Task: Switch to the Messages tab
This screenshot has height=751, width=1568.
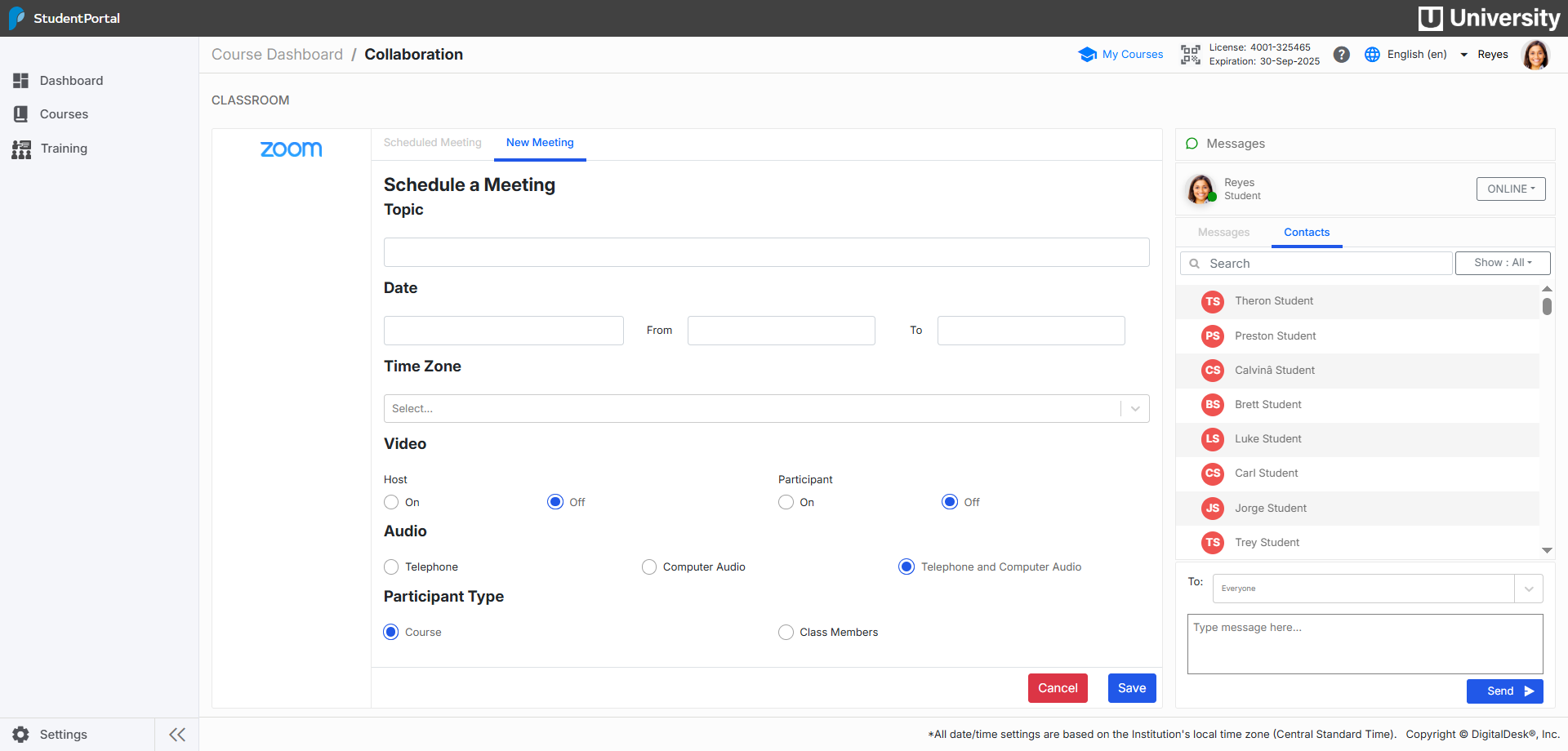Action: [x=1223, y=233]
